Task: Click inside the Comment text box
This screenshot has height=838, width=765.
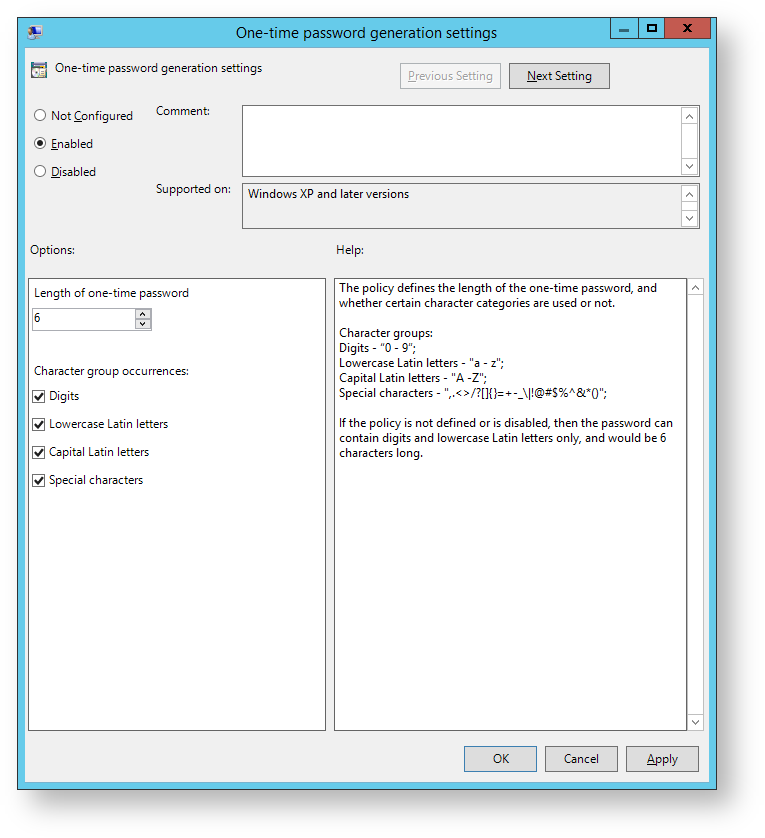Action: point(460,141)
